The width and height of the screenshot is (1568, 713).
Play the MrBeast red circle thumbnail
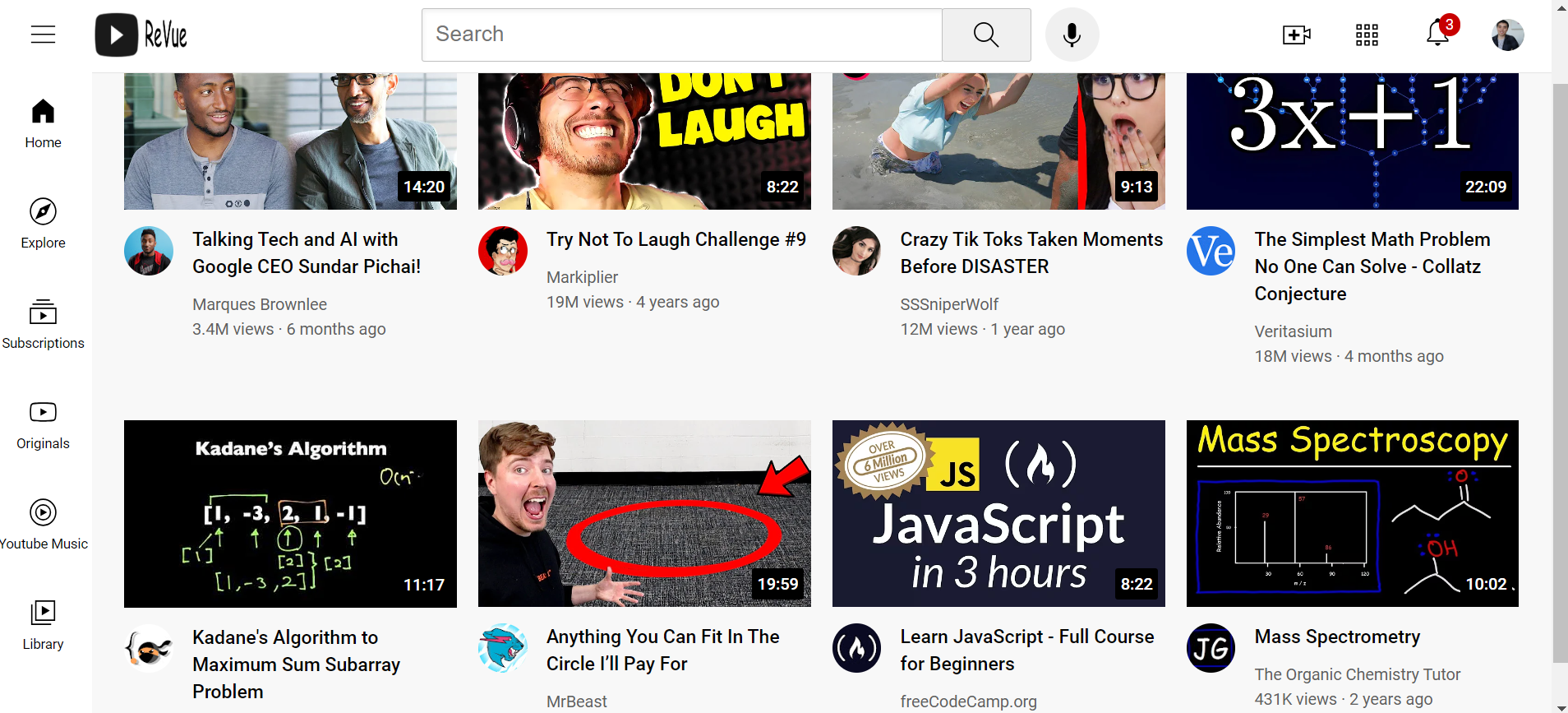[x=644, y=514]
